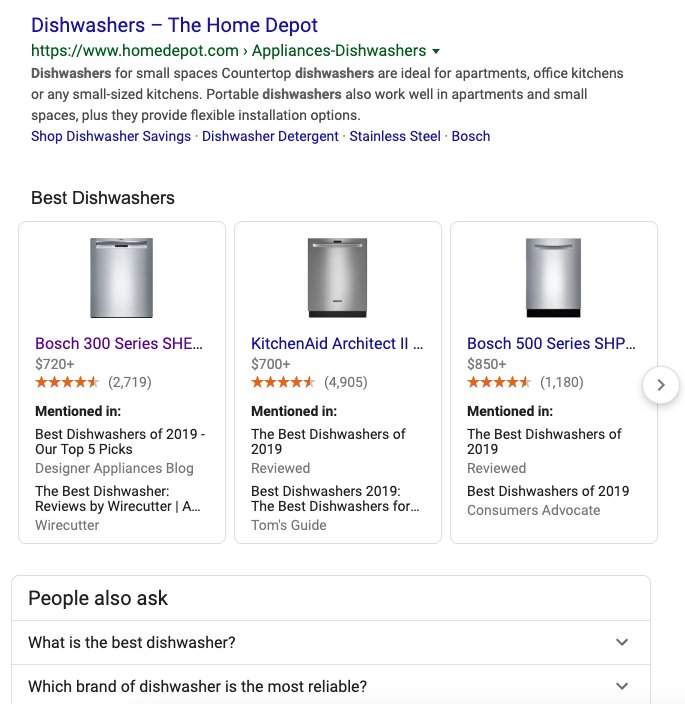Click the Bosch 300 Series star rating

tap(67, 382)
